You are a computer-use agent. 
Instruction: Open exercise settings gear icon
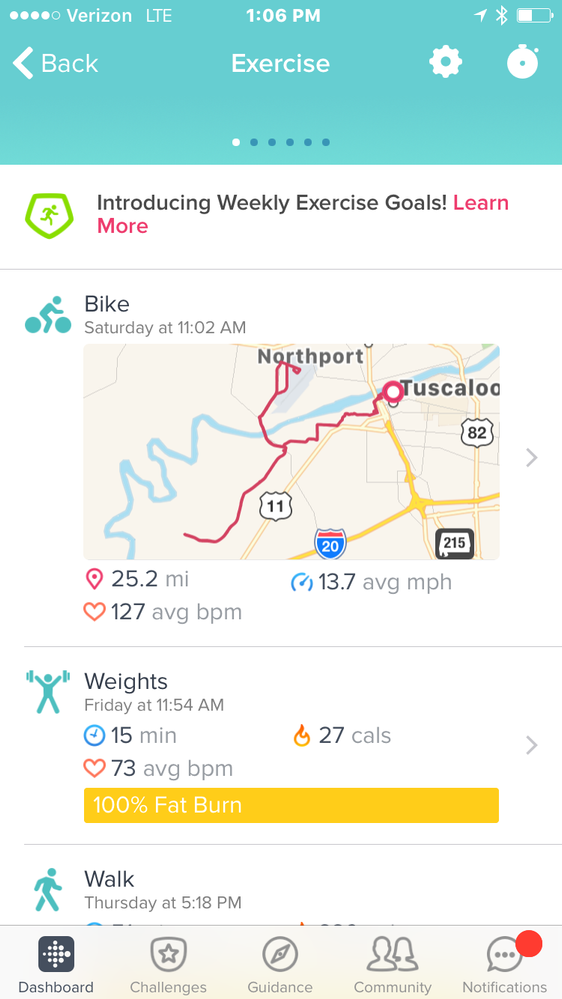pos(445,62)
